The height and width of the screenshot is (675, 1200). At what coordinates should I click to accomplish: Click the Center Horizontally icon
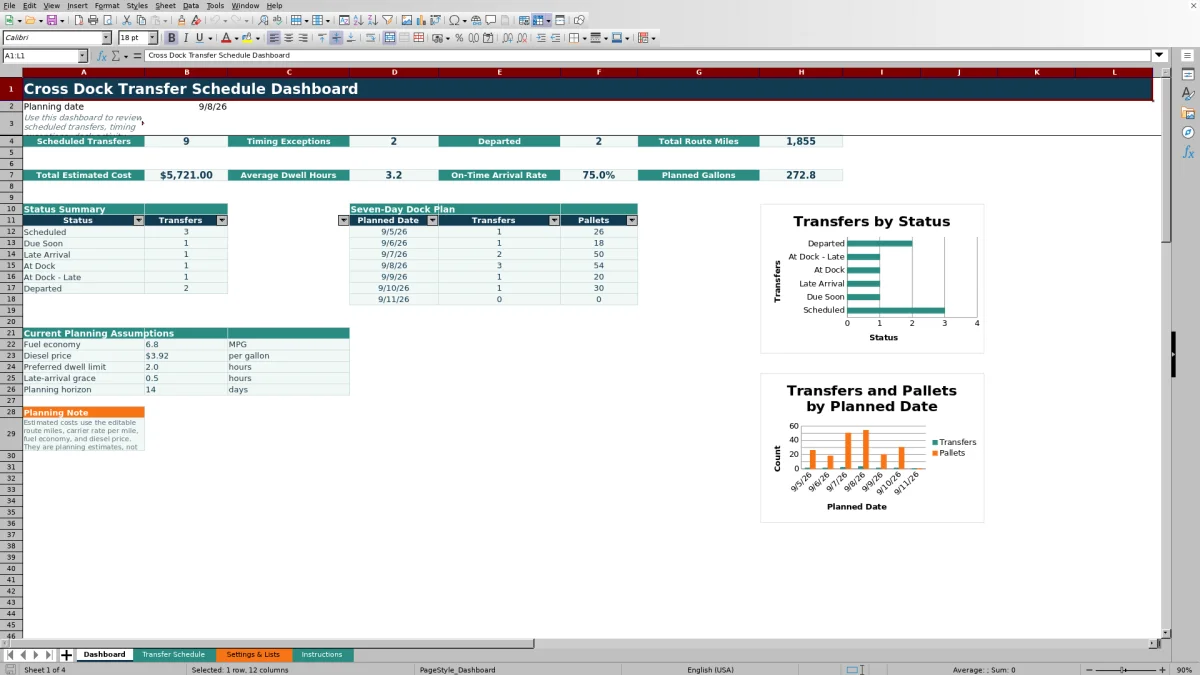[x=288, y=38]
